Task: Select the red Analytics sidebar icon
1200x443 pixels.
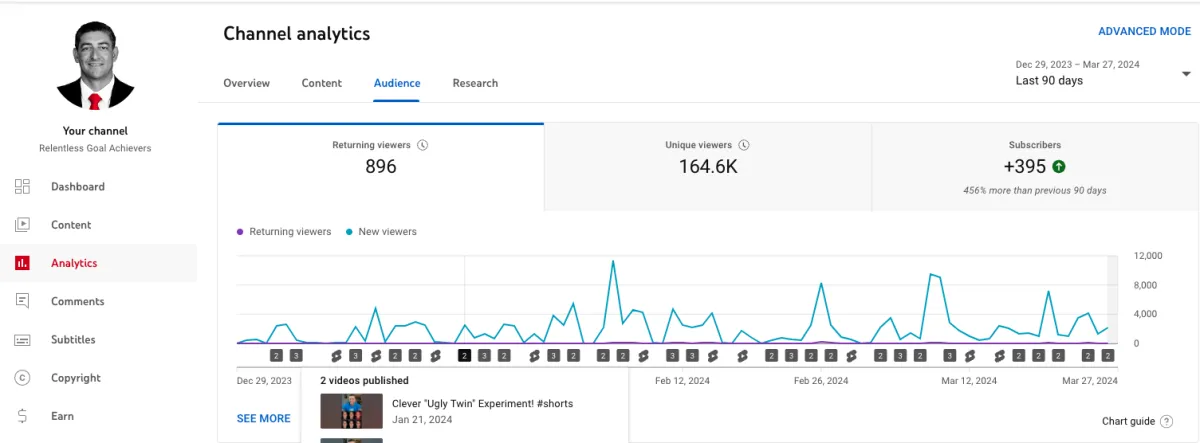Action: [x=22, y=263]
